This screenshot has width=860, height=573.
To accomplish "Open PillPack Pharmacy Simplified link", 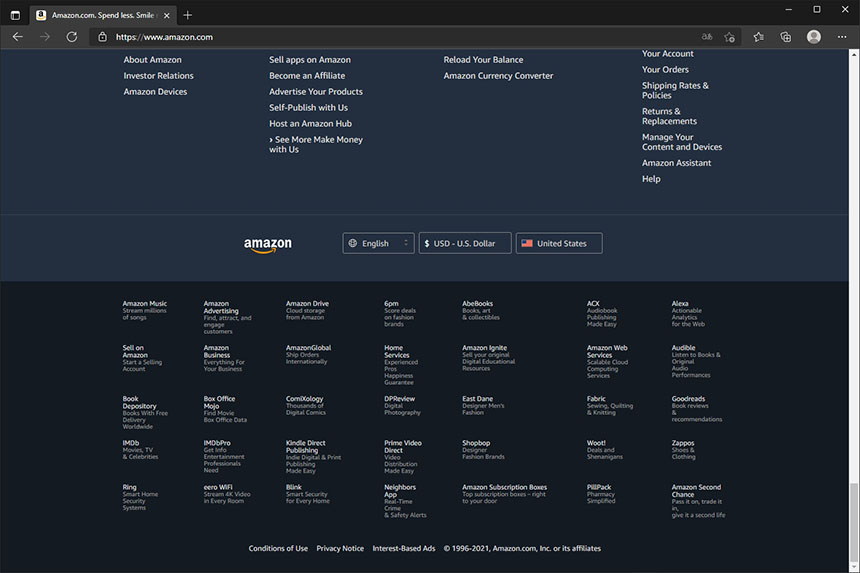I will tap(601, 494).
